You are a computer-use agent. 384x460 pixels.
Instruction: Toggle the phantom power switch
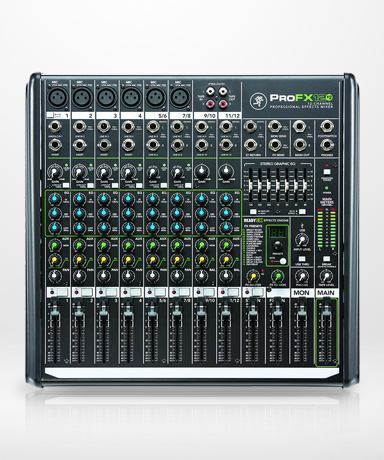327,172
